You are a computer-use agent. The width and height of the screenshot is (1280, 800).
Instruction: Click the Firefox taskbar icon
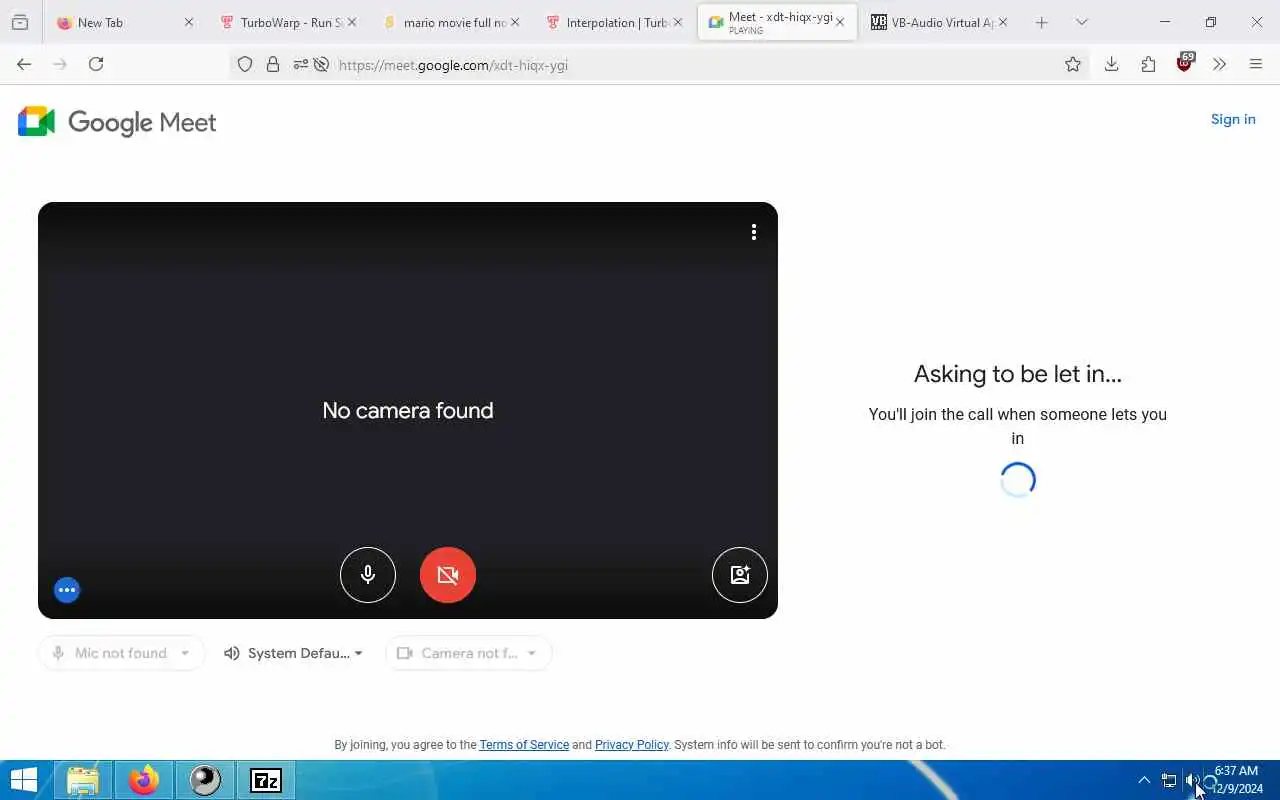click(144, 780)
